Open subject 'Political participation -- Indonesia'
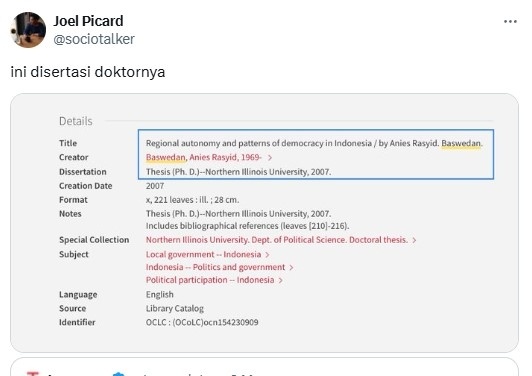This screenshot has height=376, width=532. point(210,280)
